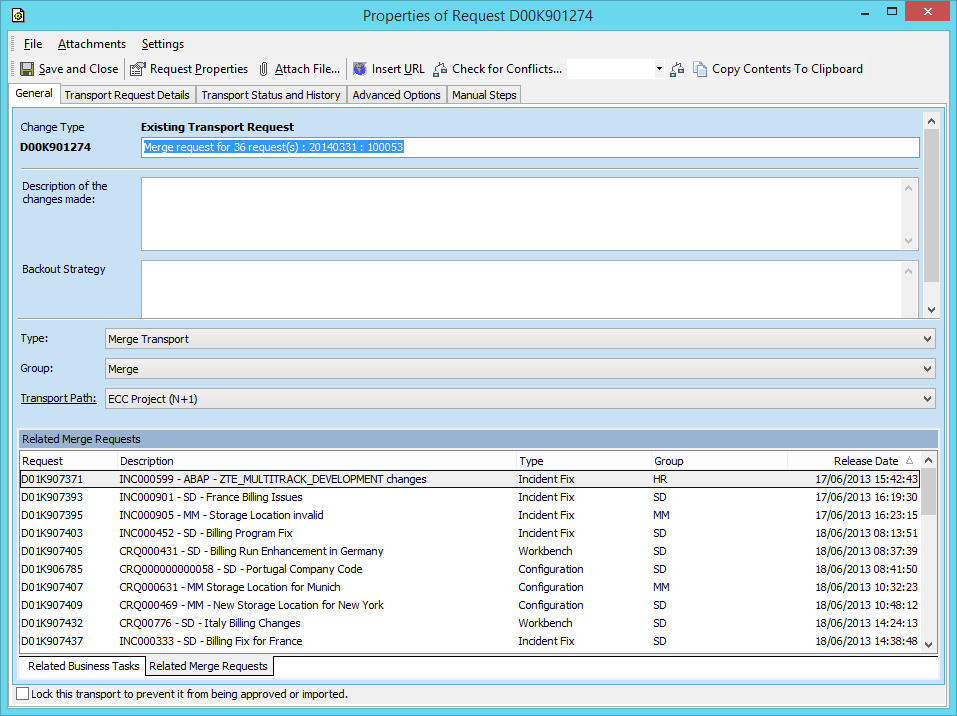The height and width of the screenshot is (716, 957).
Task: Enable the lock this transport checkbox
Action: pos(23,693)
